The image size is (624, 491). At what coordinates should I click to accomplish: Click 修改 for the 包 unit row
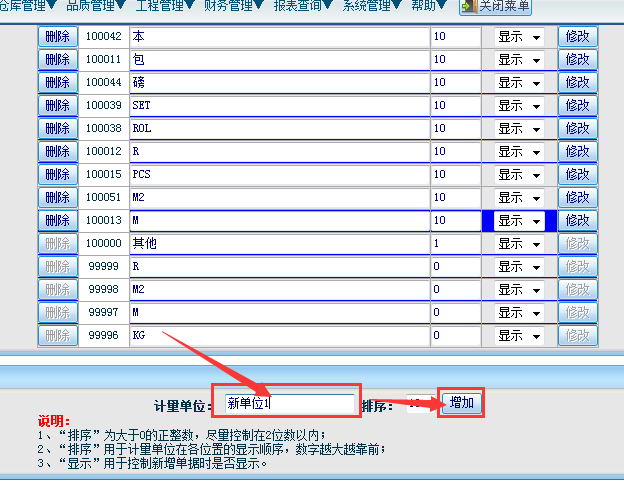pyautogui.click(x=577, y=60)
